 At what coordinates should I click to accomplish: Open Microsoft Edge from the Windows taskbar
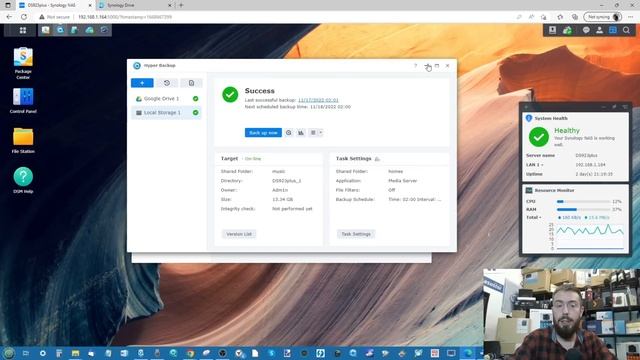click(x=468, y=353)
